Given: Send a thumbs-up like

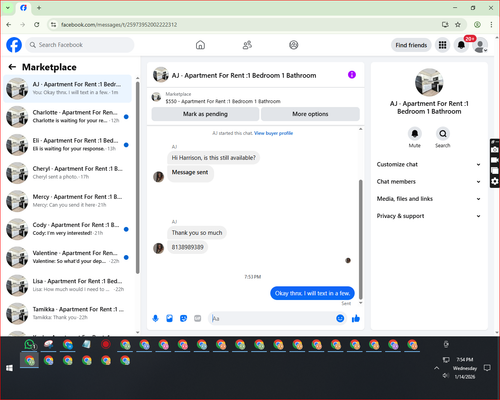Looking at the screenshot, I should [356, 319].
